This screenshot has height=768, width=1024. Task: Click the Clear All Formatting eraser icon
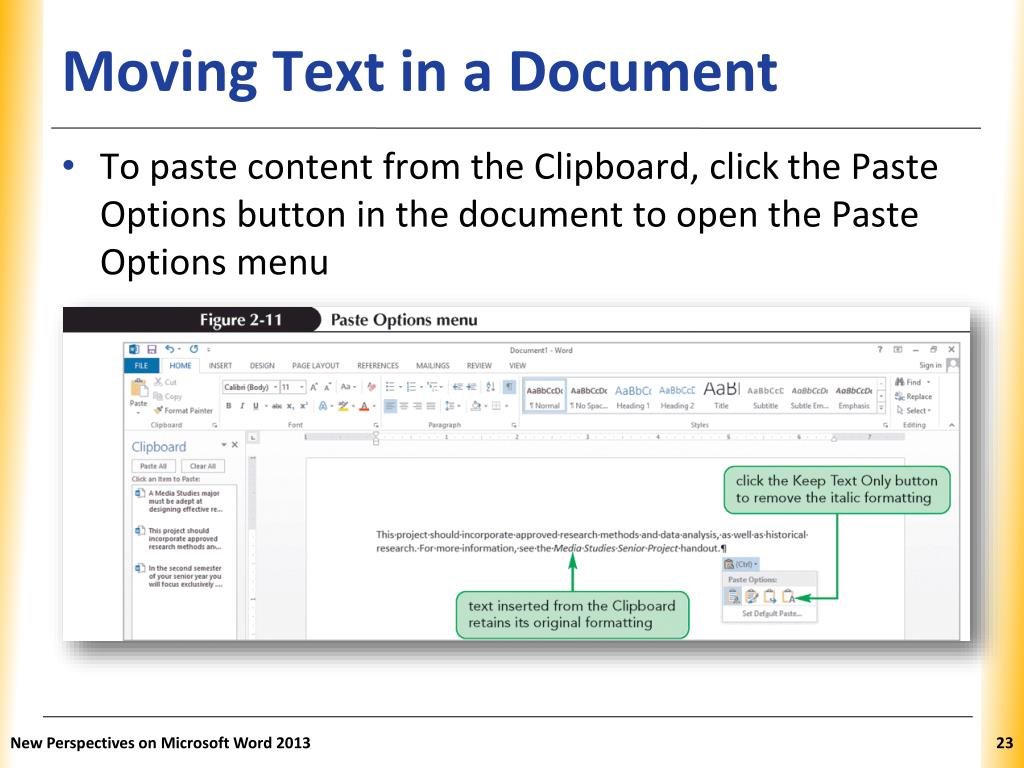(372, 387)
